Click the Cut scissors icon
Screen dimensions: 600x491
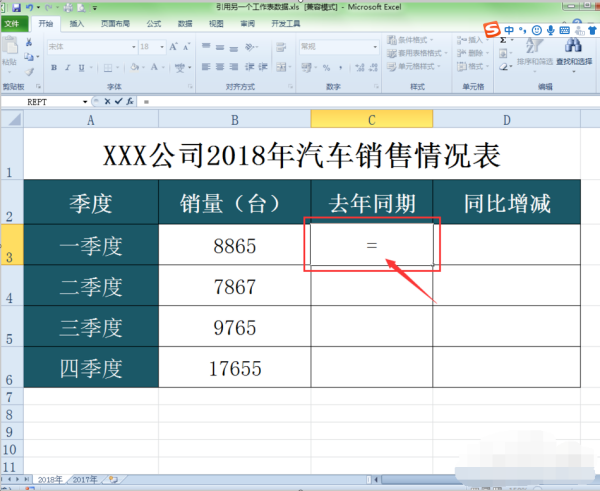(x=29, y=42)
